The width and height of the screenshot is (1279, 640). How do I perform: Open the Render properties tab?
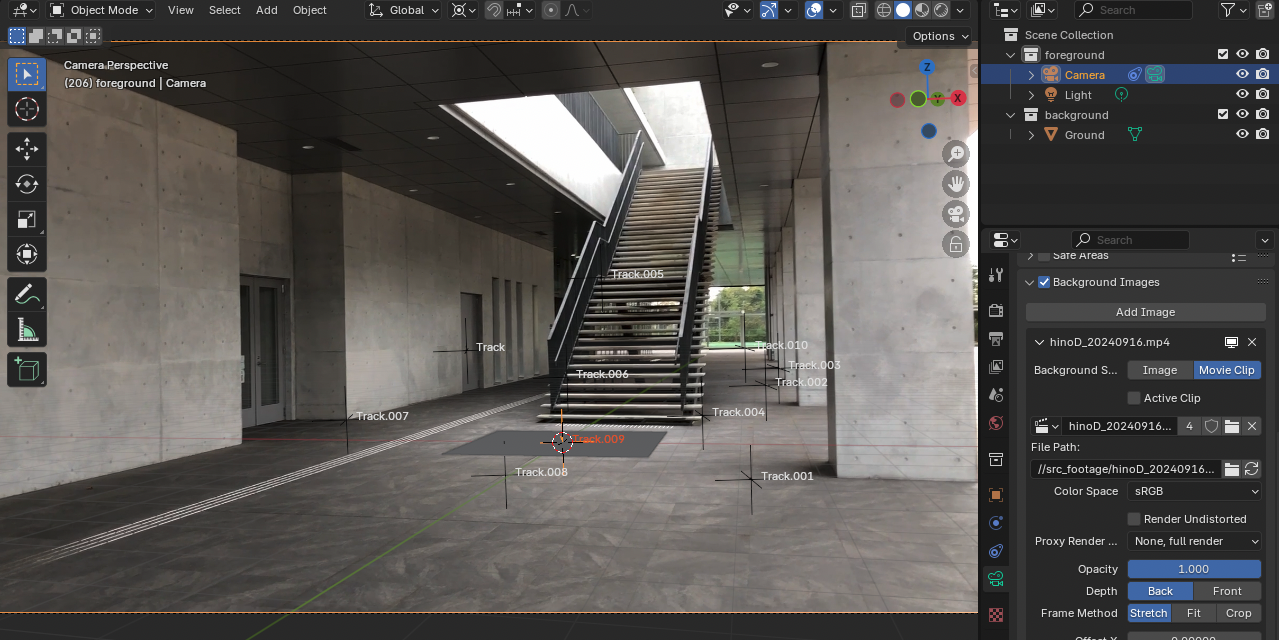[x=996, y=311]
